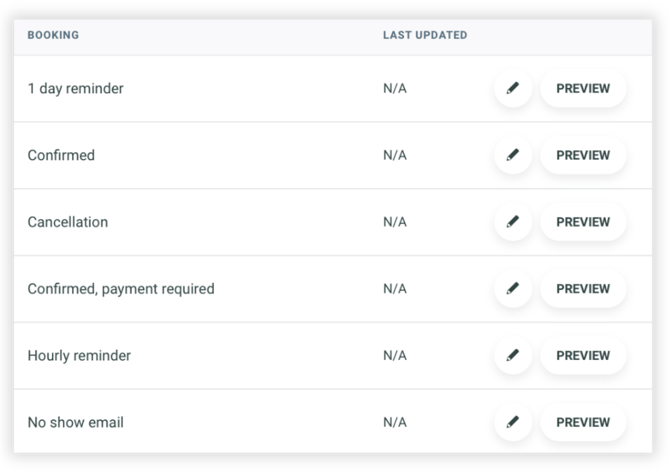Select the Cancellation row label
The width and height of the screenshot is (670, 472).
click(68, 222)
